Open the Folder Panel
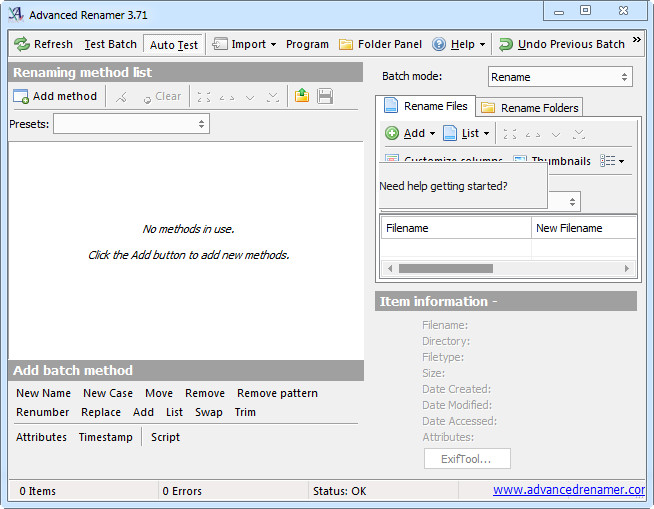 380,44
